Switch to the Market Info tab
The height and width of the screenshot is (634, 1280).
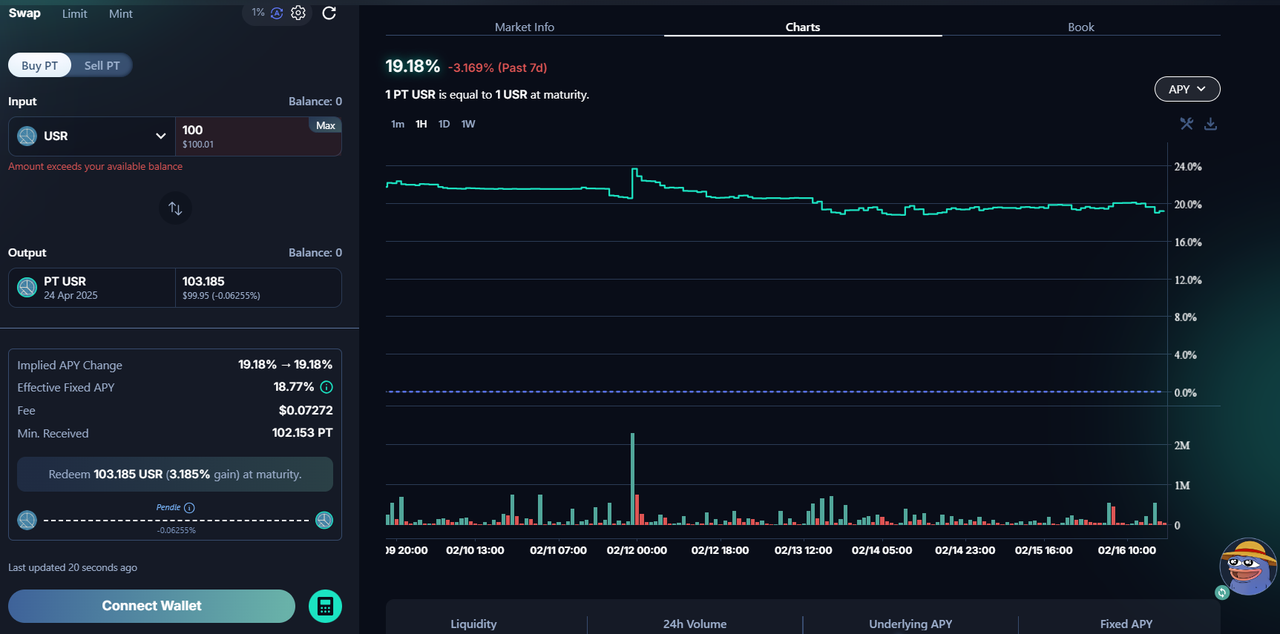tap(524, 27)
